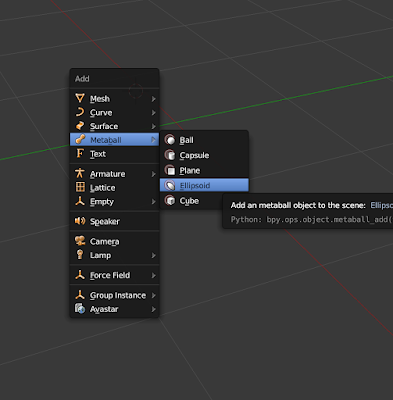This screenshot has height=400, width=393.
Task: Click the Plane metaball icon
Action: tap(170, 170)
